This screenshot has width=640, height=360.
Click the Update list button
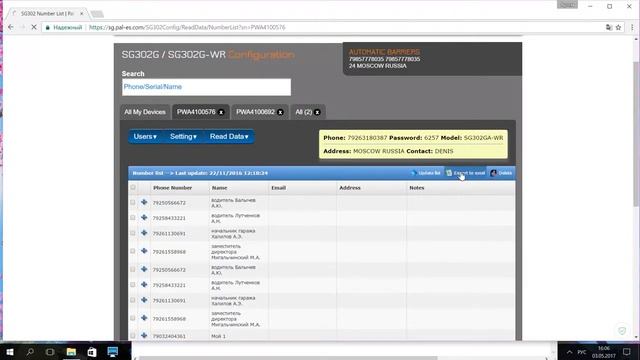click(426, 173)
